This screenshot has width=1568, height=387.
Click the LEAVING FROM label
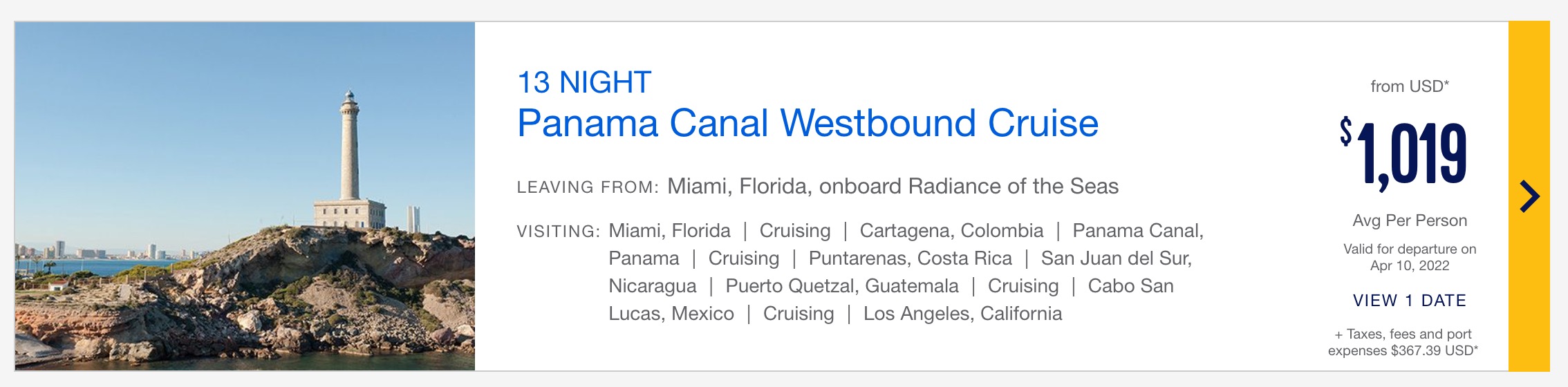[x=588, y=187]
